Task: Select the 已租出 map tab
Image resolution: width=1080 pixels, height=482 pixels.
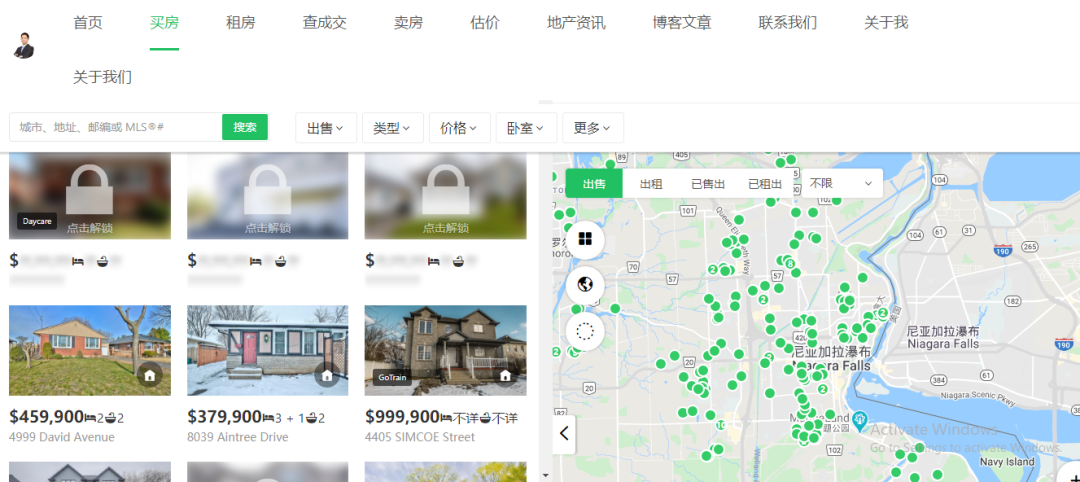Action: (765, 184)
